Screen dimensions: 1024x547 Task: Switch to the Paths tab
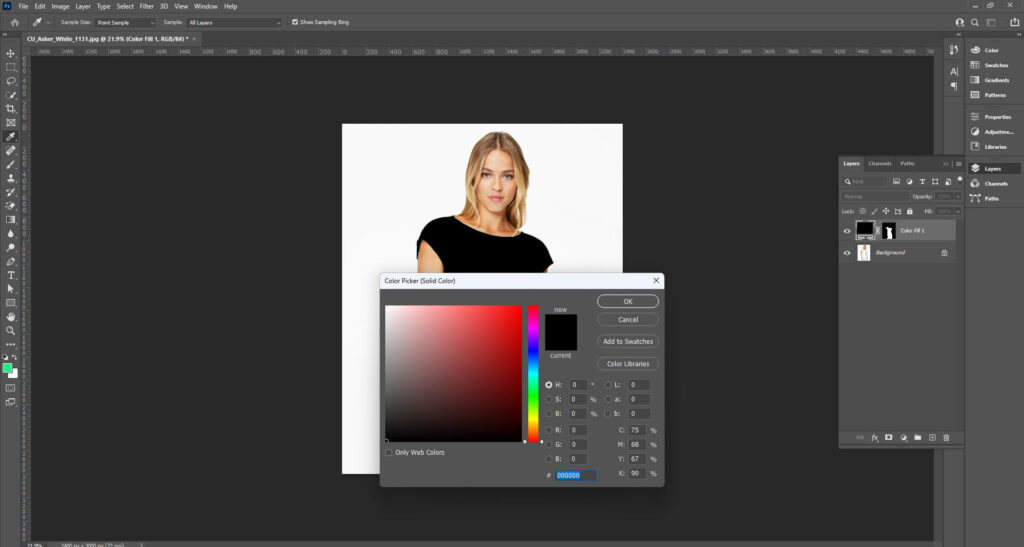tap(907, 163)
